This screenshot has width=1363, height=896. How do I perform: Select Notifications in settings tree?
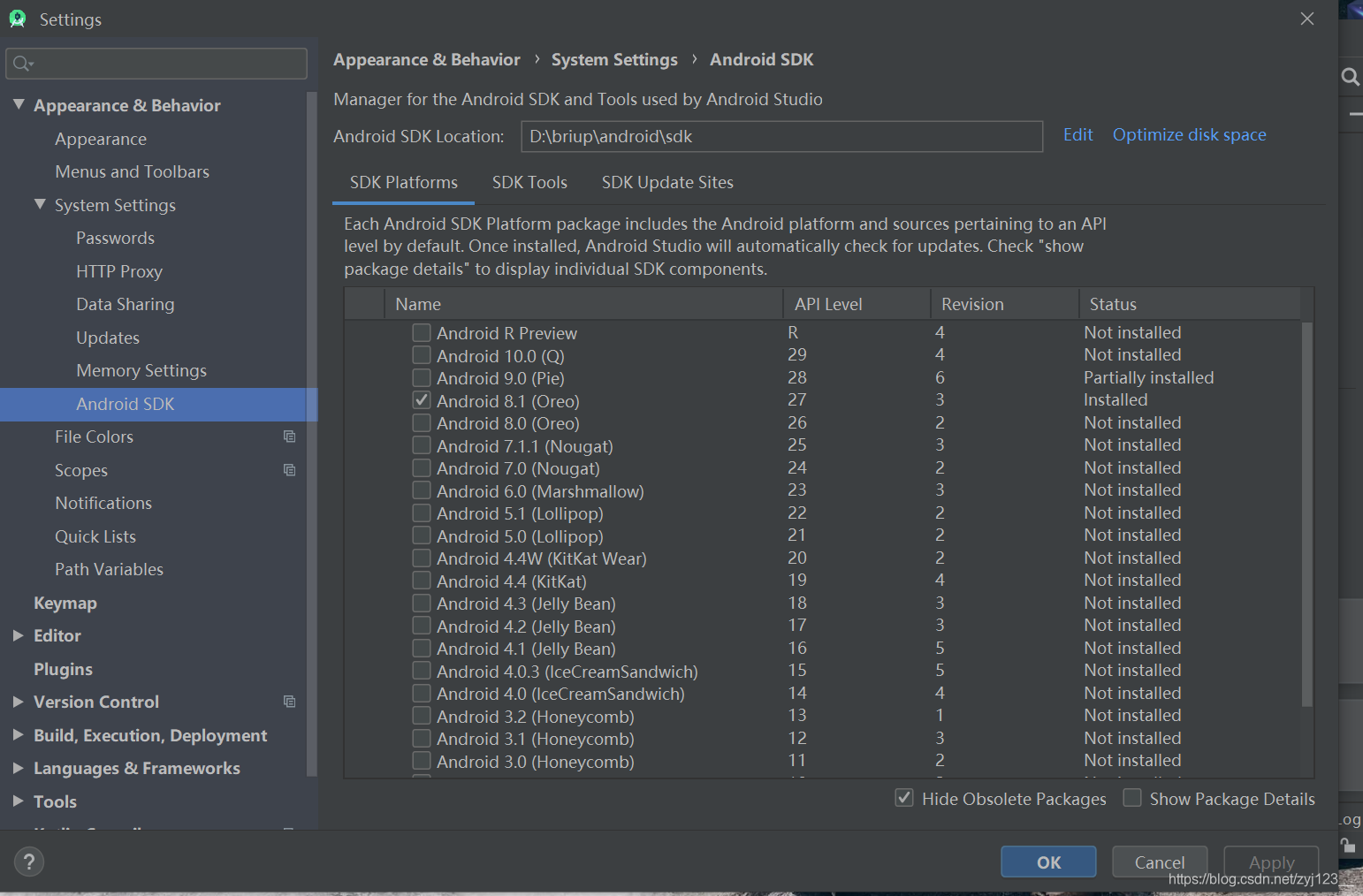103,503
